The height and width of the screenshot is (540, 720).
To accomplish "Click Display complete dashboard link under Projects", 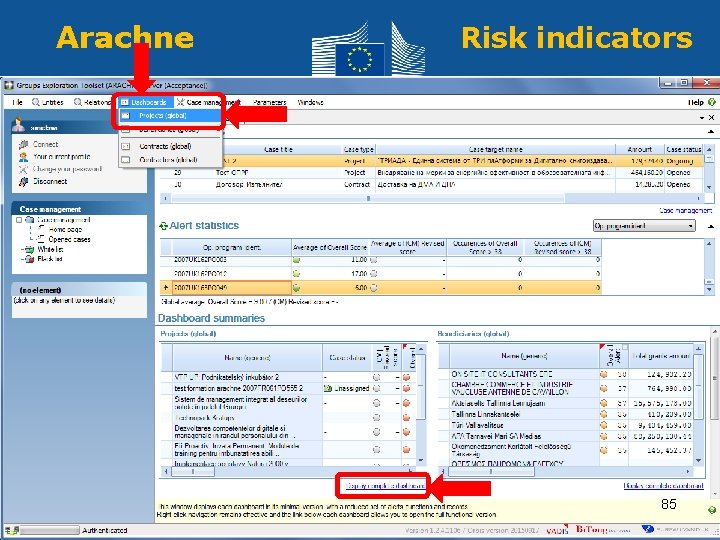I will [x=385, y=485].
